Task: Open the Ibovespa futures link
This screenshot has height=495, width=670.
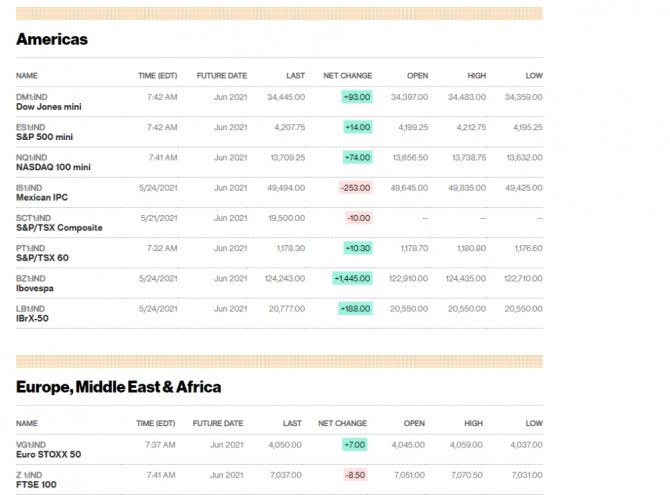Action: [37, 288]
